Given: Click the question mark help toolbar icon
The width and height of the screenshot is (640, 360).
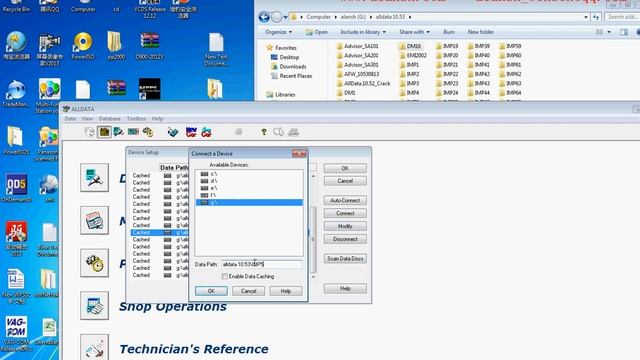Looking at the screenshot, I should tap(264, 132).
